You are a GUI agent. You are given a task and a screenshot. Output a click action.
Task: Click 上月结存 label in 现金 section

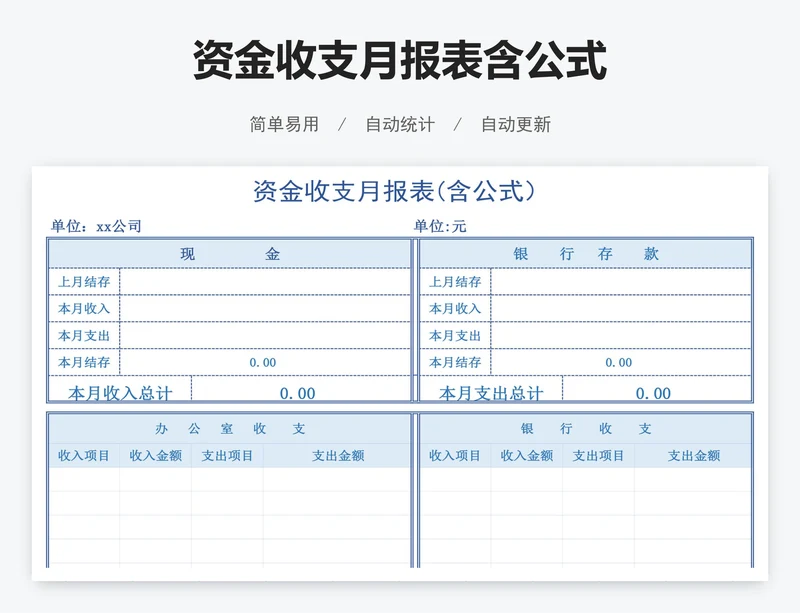(84, 282)
